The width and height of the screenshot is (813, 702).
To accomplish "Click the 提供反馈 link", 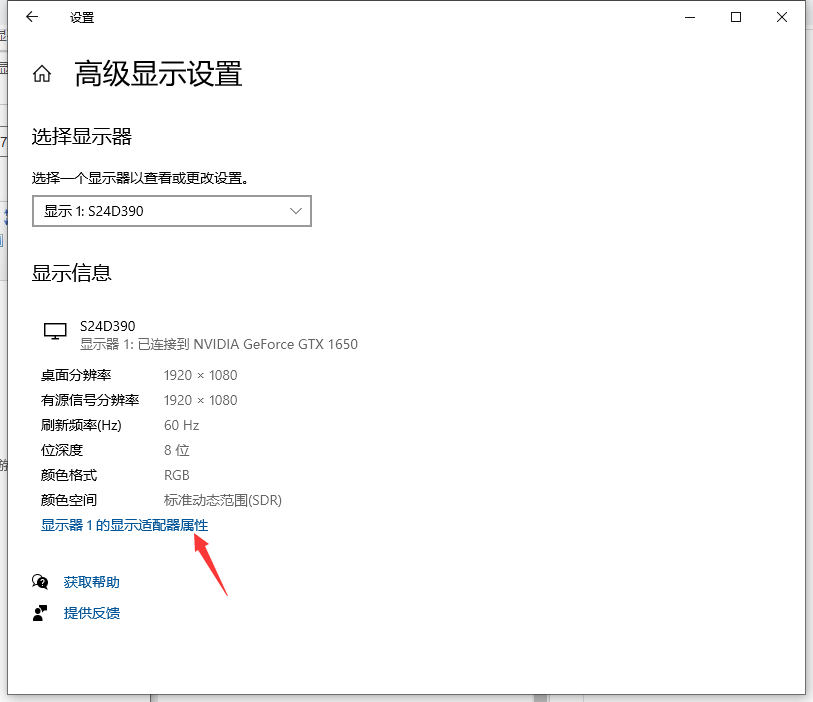I will click(91, 612).
